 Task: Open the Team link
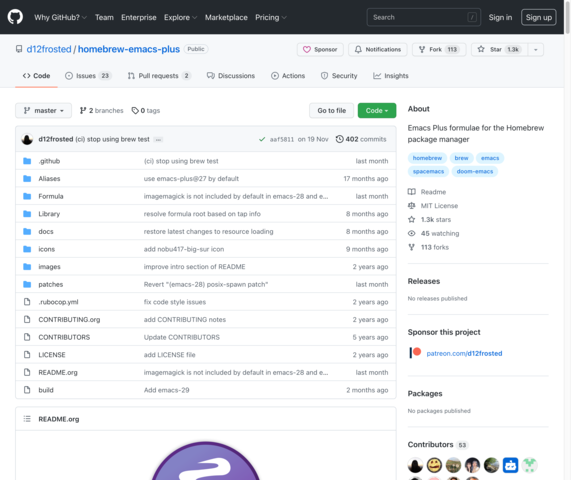pyautogui.click(x=104, y=17)
